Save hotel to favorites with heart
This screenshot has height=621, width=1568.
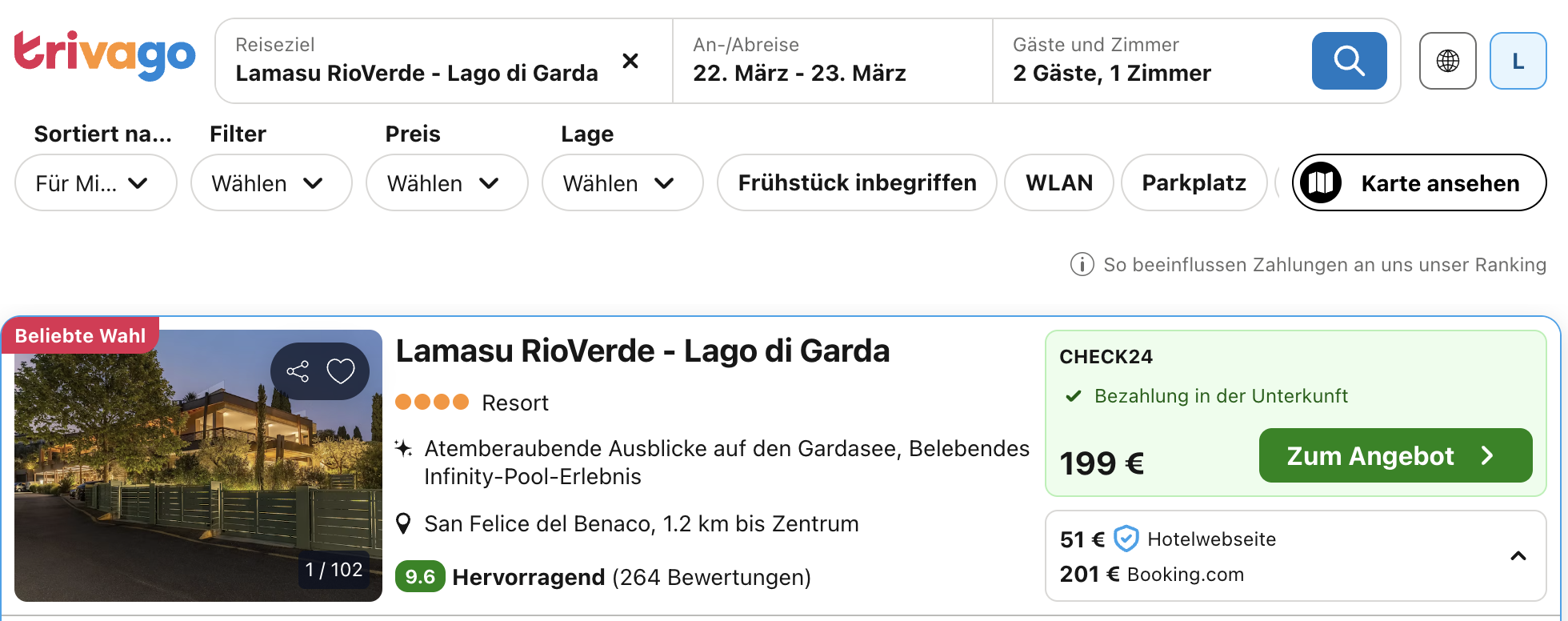click(341, 371)
